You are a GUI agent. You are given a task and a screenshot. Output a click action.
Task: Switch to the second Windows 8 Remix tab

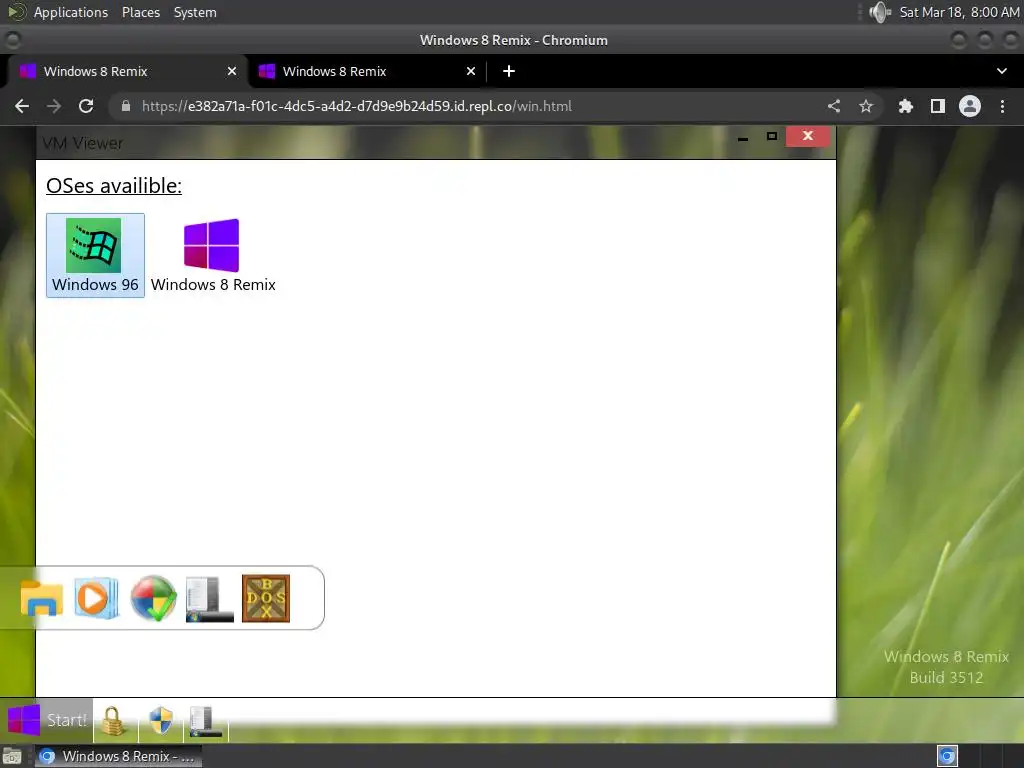[x=366, y=71]
